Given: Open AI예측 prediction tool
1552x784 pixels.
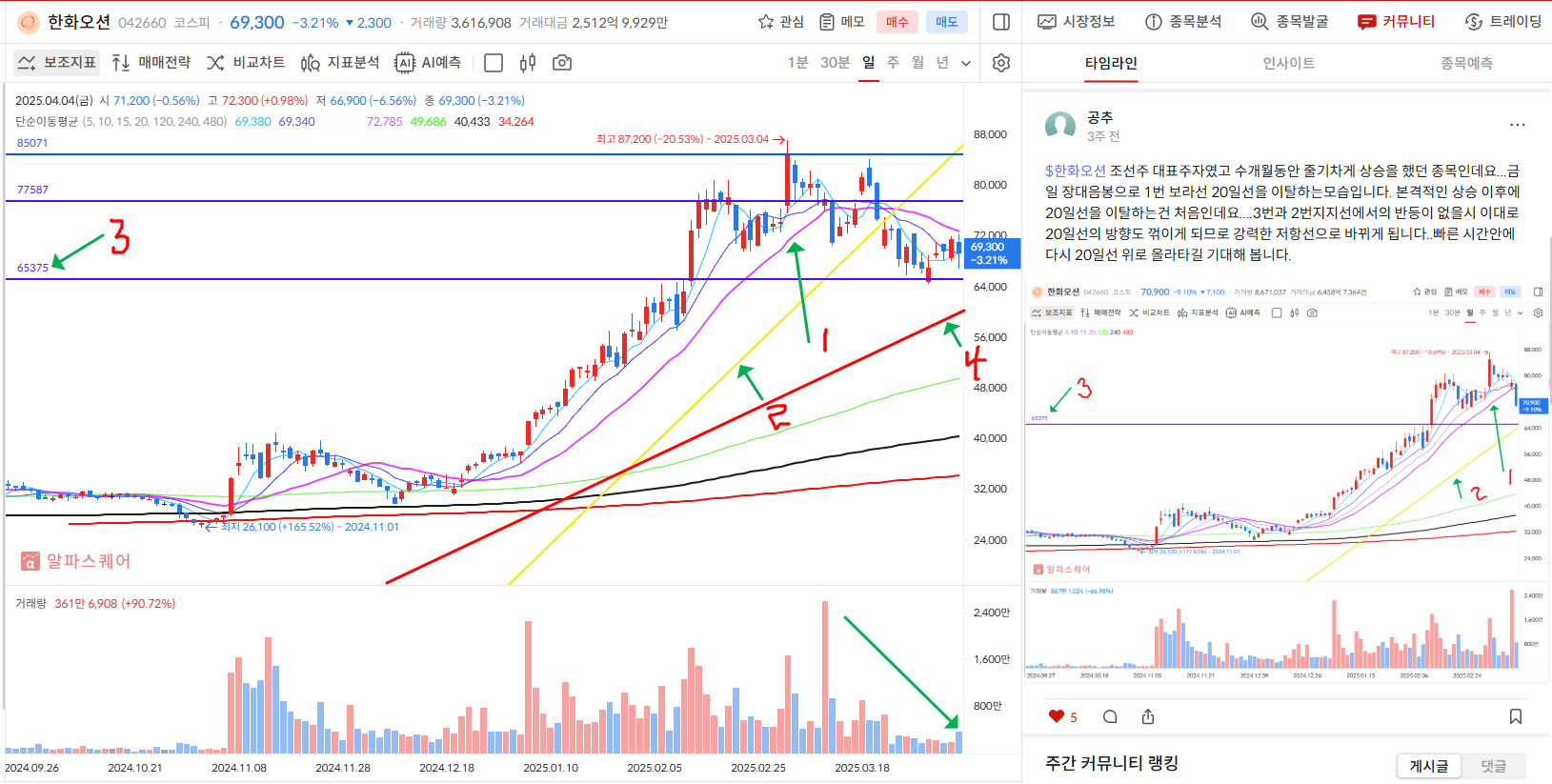Looking at the screenshot, I should coord(428,63).
